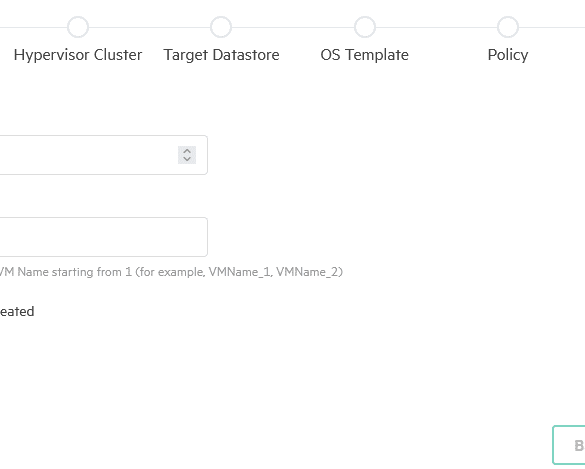Click progress line between Hypervisor Cluster and Target Datastore
585x469 pixels.
coord(149,27)
